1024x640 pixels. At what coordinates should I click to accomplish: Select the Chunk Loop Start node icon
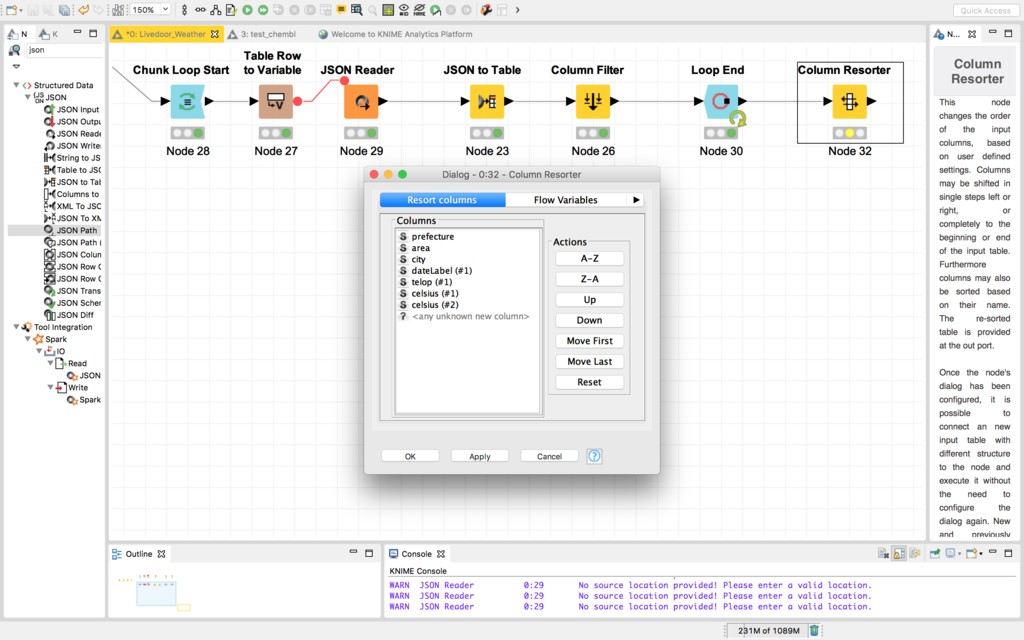pos(187,101)
